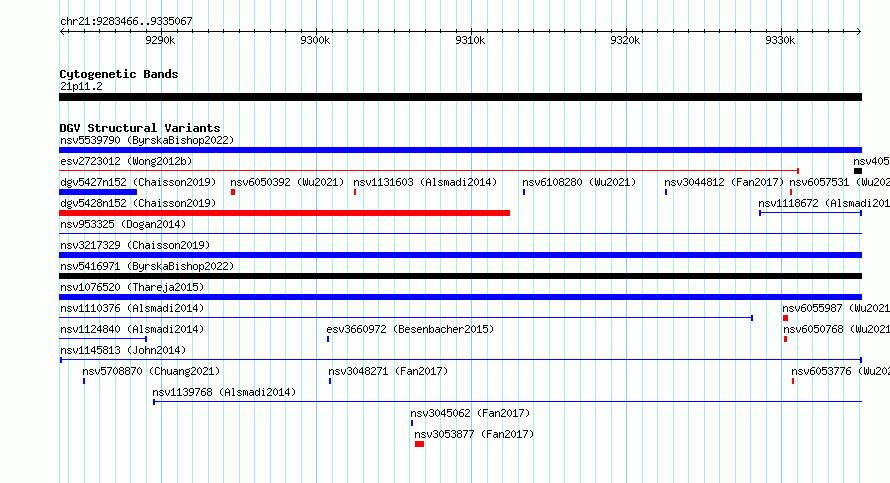Select nsv1118672 label
Viewport: 890px width, 483px height.
coord(824,203)
